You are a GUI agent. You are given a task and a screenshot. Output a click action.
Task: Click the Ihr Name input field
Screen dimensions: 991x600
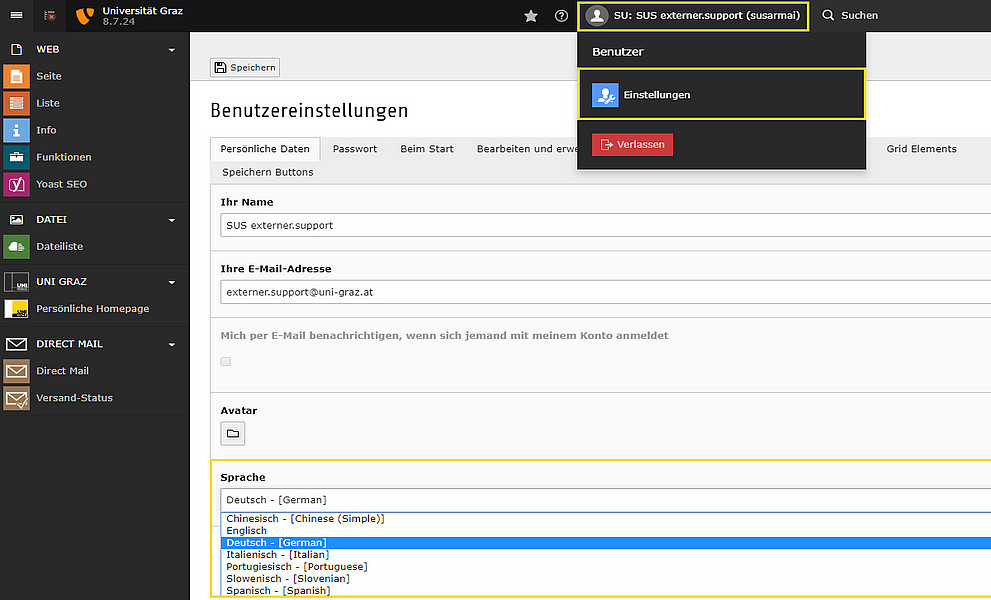coord(605,225)
